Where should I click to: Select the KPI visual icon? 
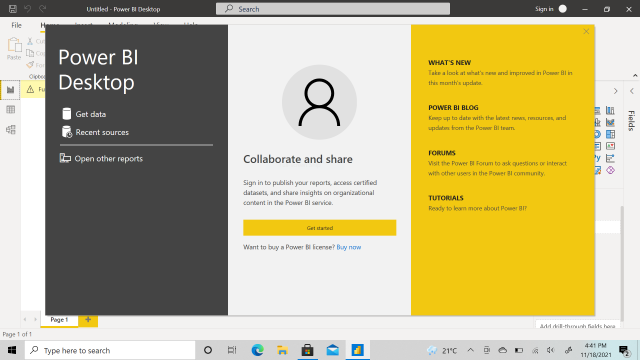610,146
